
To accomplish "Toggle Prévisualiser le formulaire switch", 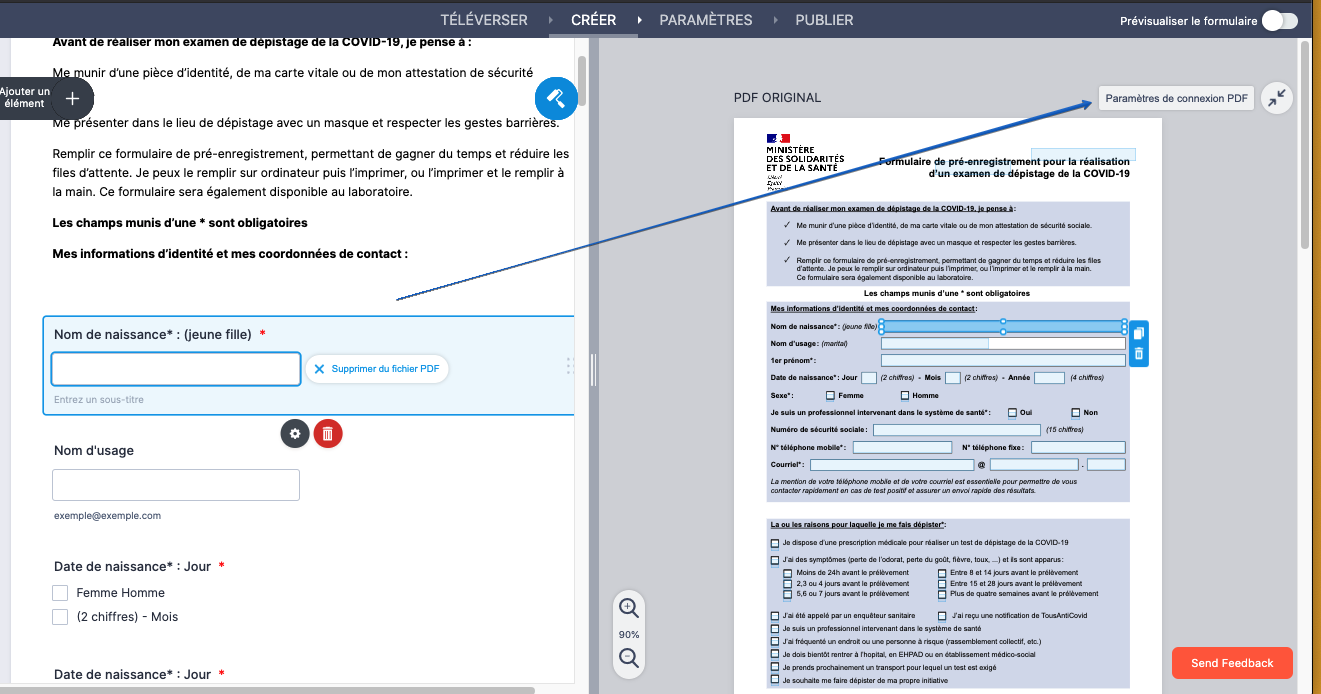I will pos(1279,20).
